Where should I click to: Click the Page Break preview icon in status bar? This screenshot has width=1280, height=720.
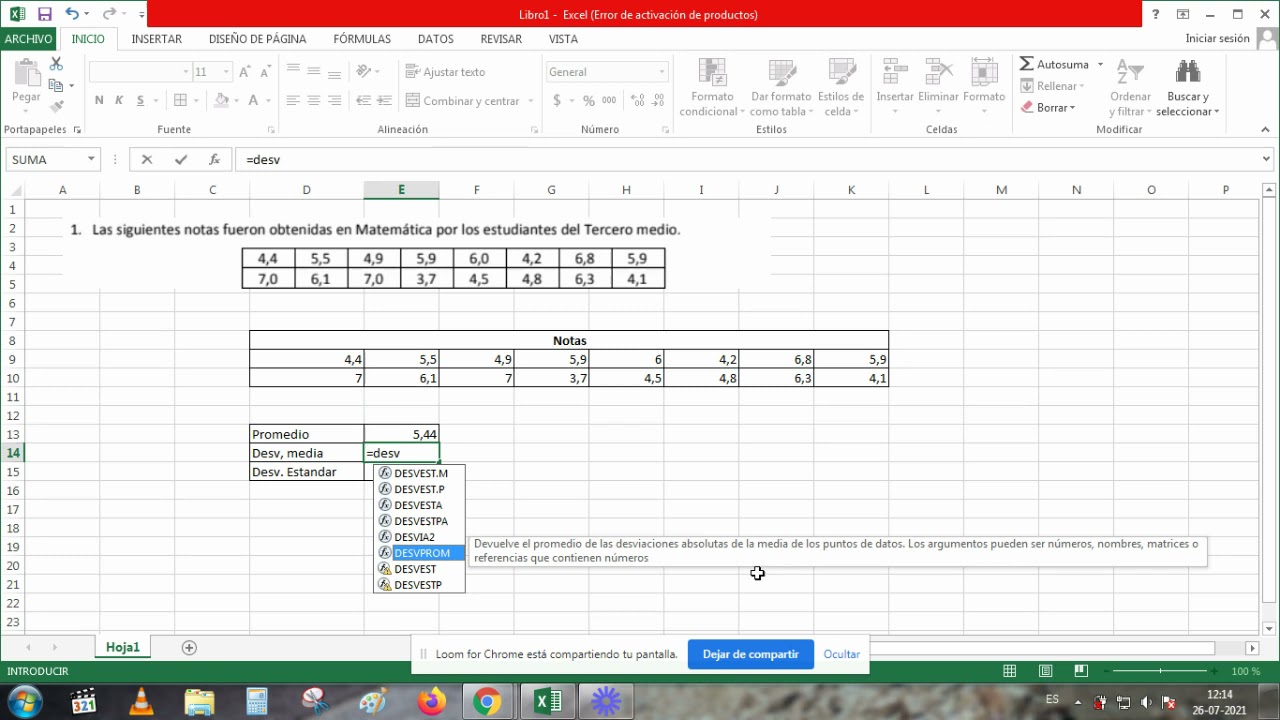(1080, 671)
